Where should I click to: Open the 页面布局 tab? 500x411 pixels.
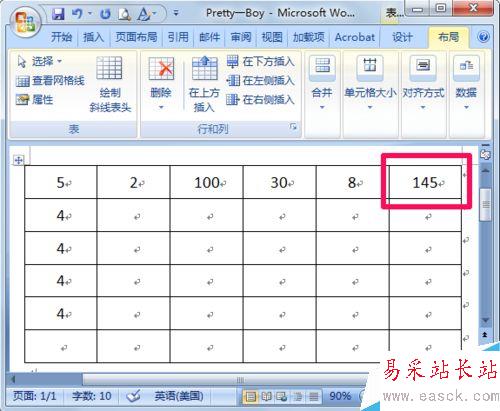point(136,37)
